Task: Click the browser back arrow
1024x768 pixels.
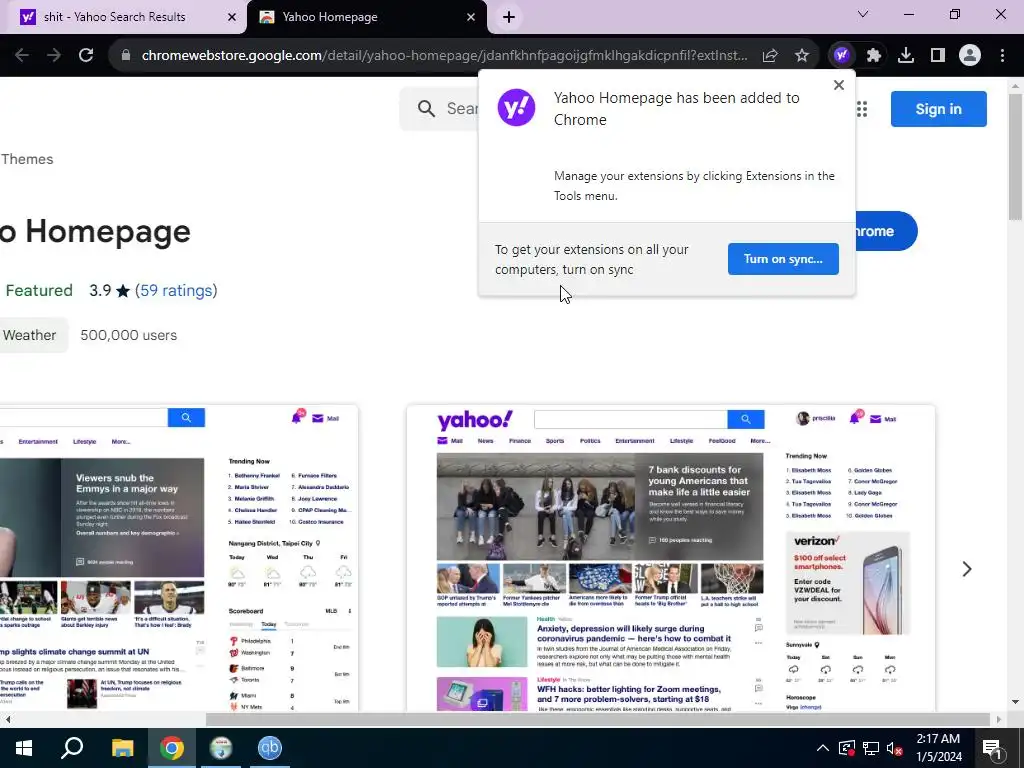Action: click(22, 56)
